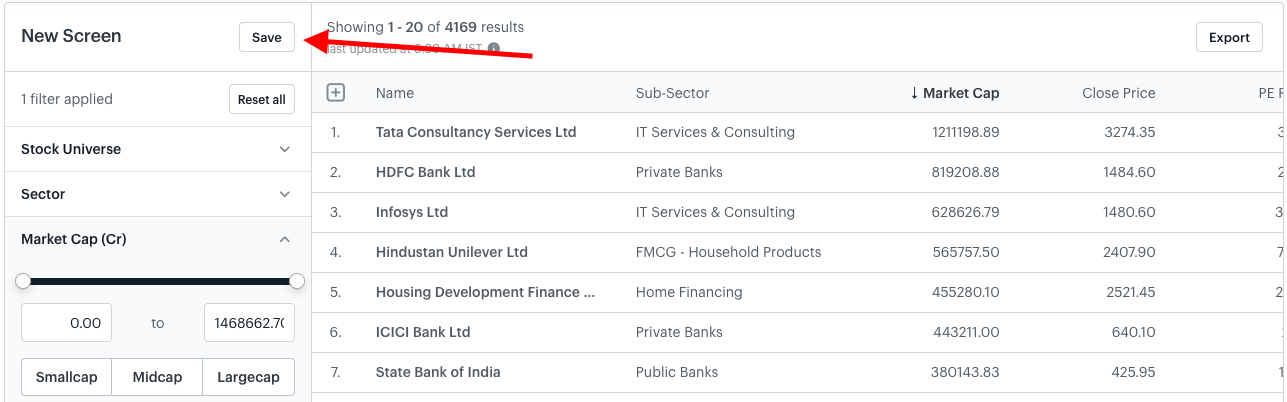1287x402 pixels.
Task: Select the Smallcap filter option
Action: click(66, 377)
